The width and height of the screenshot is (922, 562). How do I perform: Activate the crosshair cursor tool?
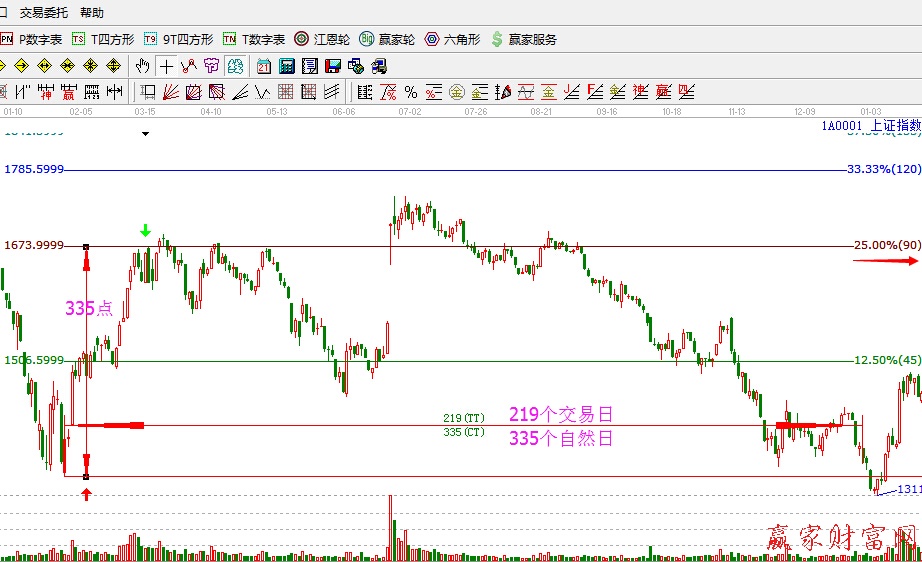click(166, 66)
